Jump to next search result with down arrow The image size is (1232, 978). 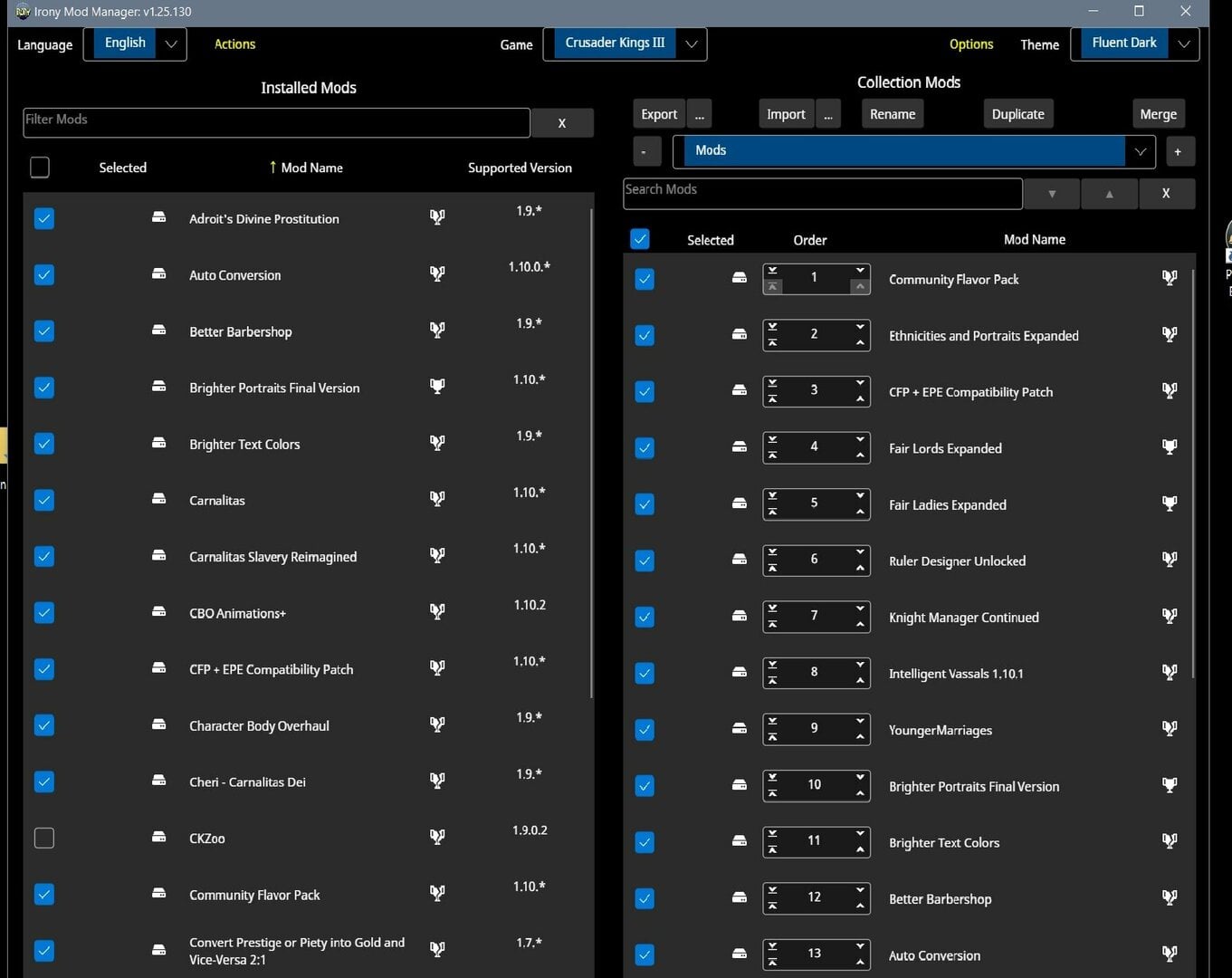click(x=1052, y=194)
